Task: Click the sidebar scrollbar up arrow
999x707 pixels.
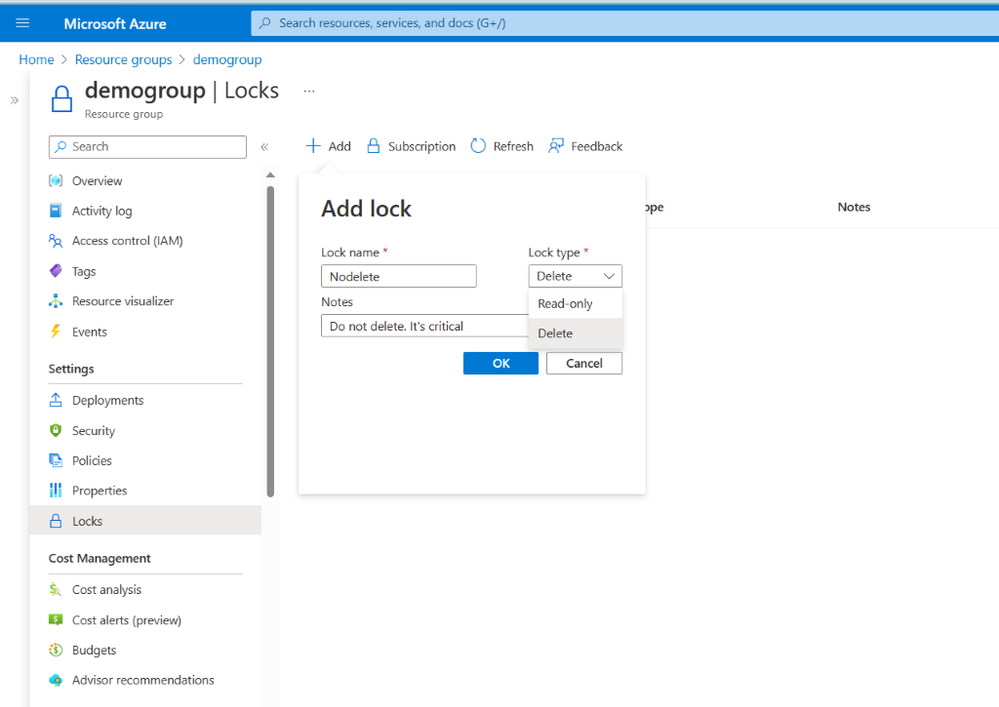Action: pyautogui.click(x=270, y=175)
